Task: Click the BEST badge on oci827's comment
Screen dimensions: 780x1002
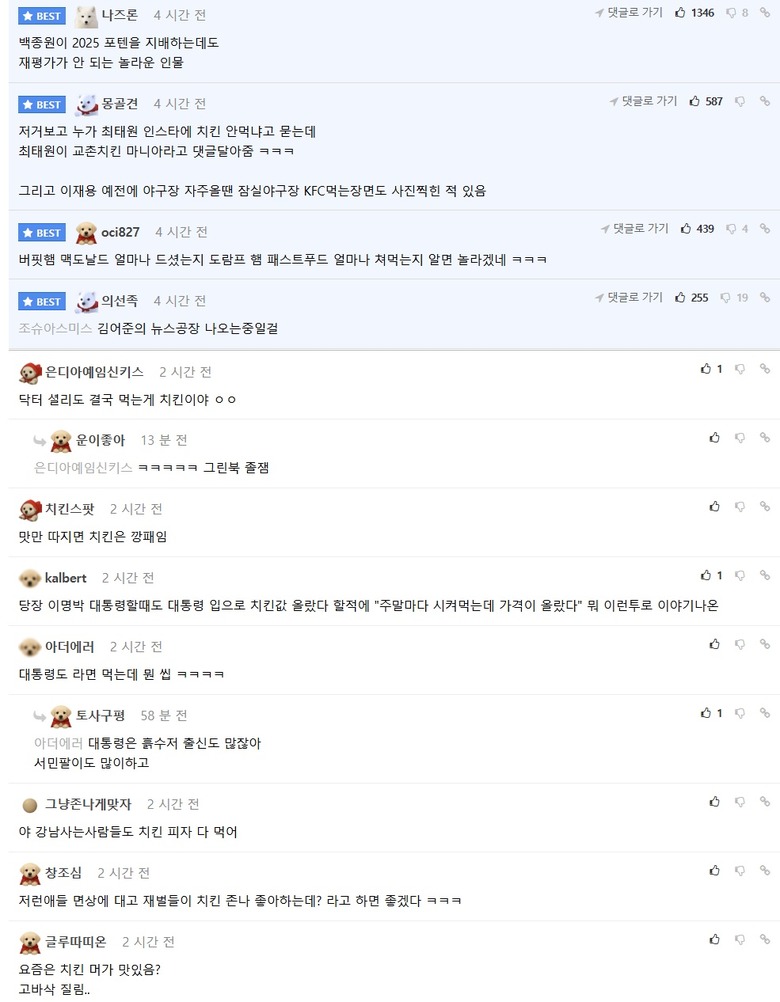Action: pyautogui.click(x=42, y=233)
